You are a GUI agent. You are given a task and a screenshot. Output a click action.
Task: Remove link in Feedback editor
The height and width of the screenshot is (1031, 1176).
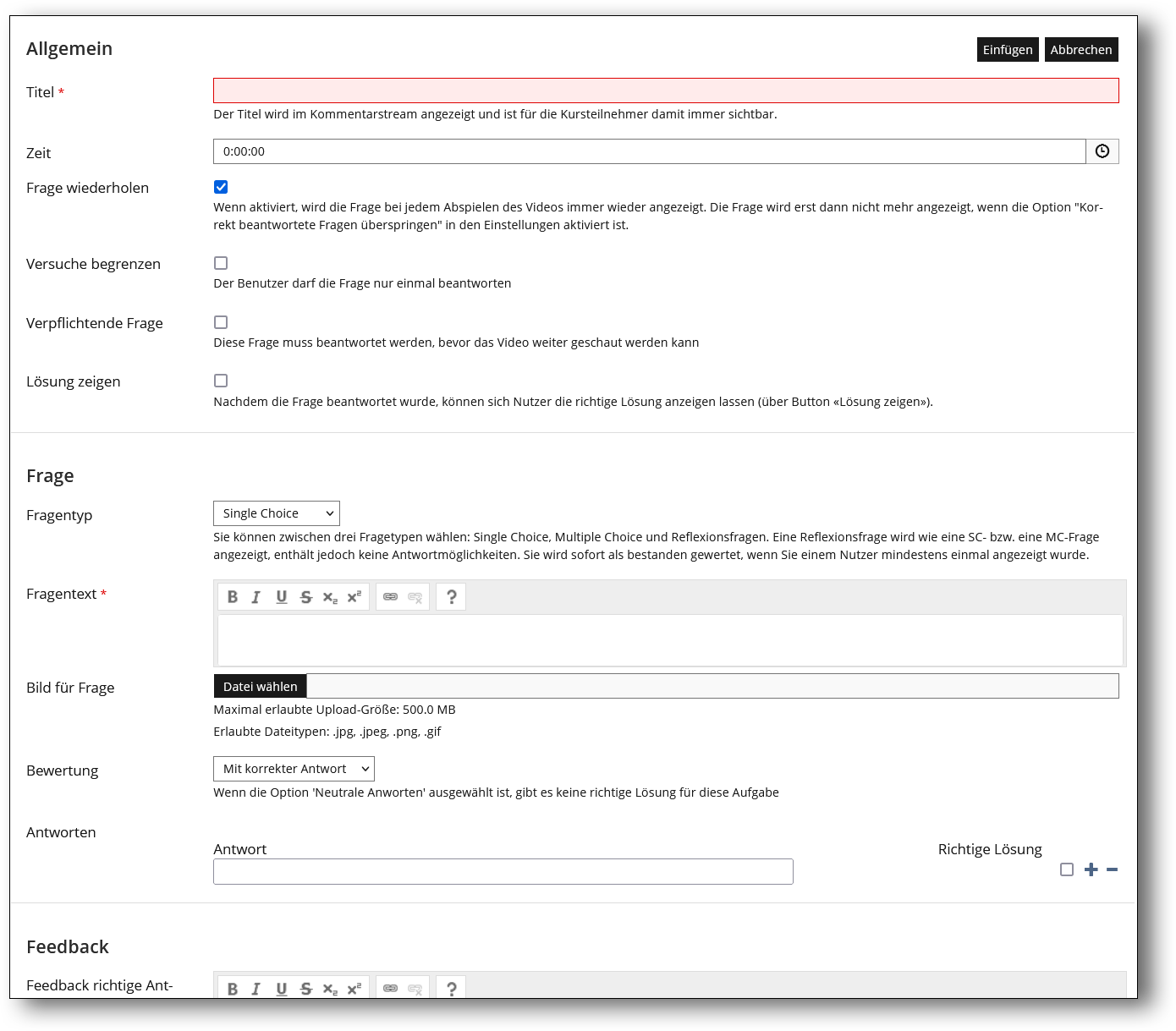pos(415,989)
